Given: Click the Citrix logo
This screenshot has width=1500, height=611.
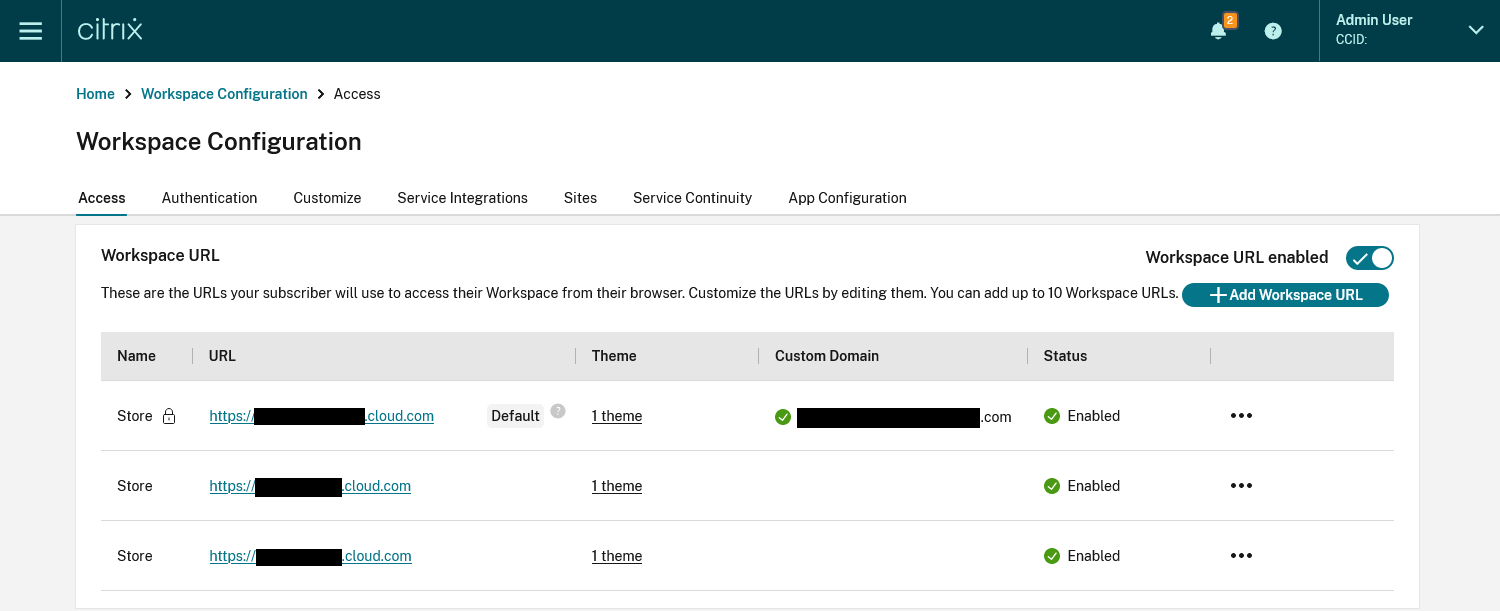Looking at the screenshot, I should coord(110,30).
